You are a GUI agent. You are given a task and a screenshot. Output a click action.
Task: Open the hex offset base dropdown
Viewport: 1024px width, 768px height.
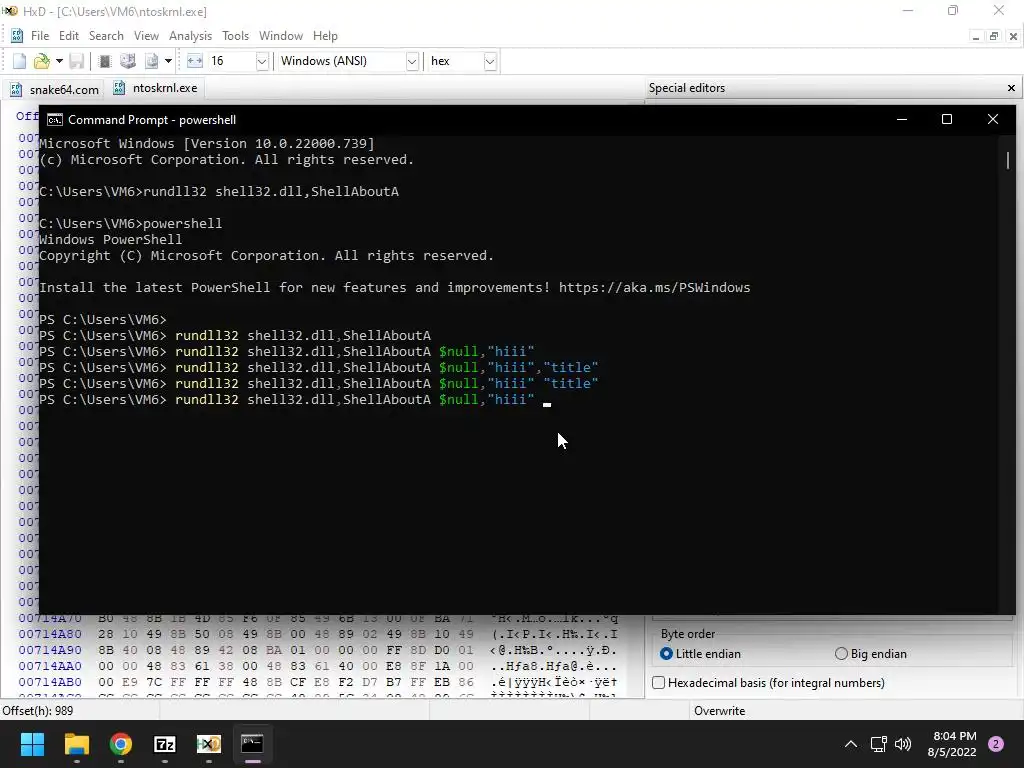[490, 61]
